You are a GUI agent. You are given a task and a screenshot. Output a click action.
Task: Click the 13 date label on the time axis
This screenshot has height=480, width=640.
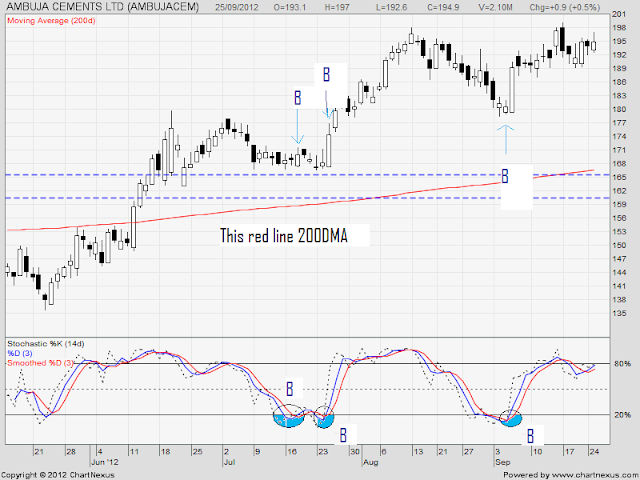point(418,452)
